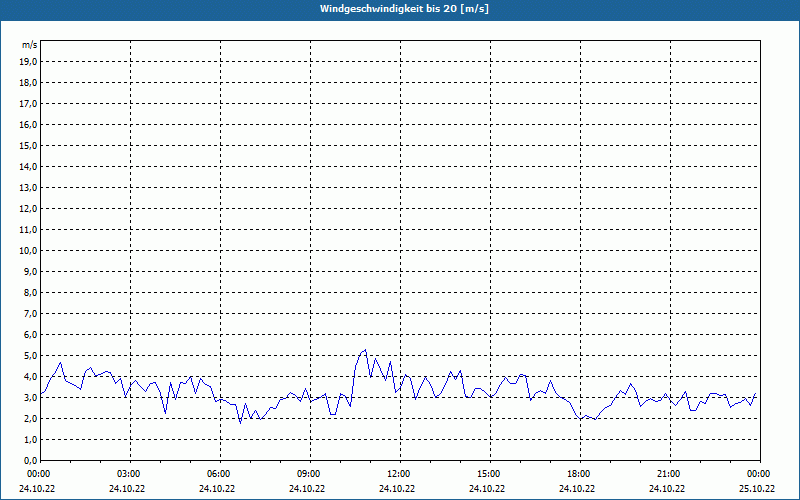Select the 18:00 time label
This screenshot has height=500, width=800.
coord(579,473)
